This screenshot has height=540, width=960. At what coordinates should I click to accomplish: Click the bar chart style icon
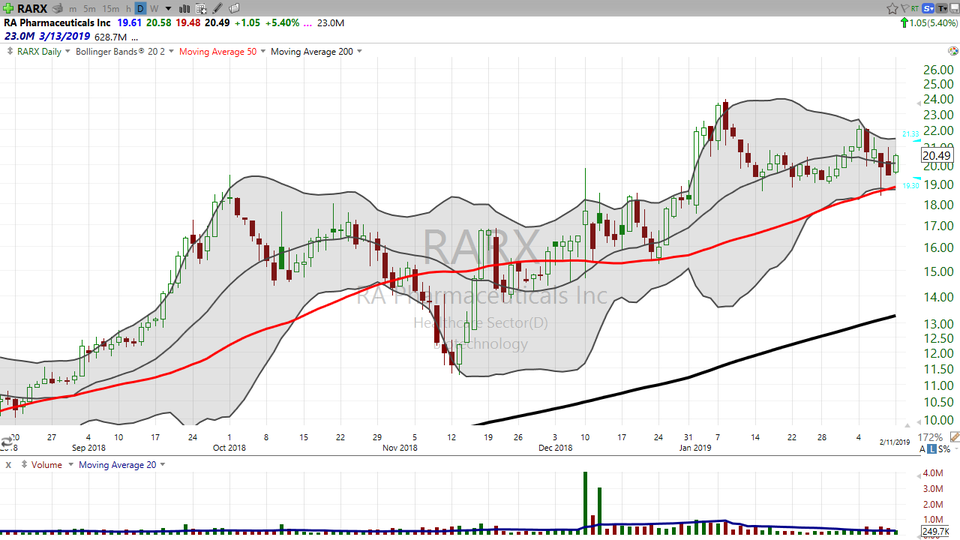(184, 9)
